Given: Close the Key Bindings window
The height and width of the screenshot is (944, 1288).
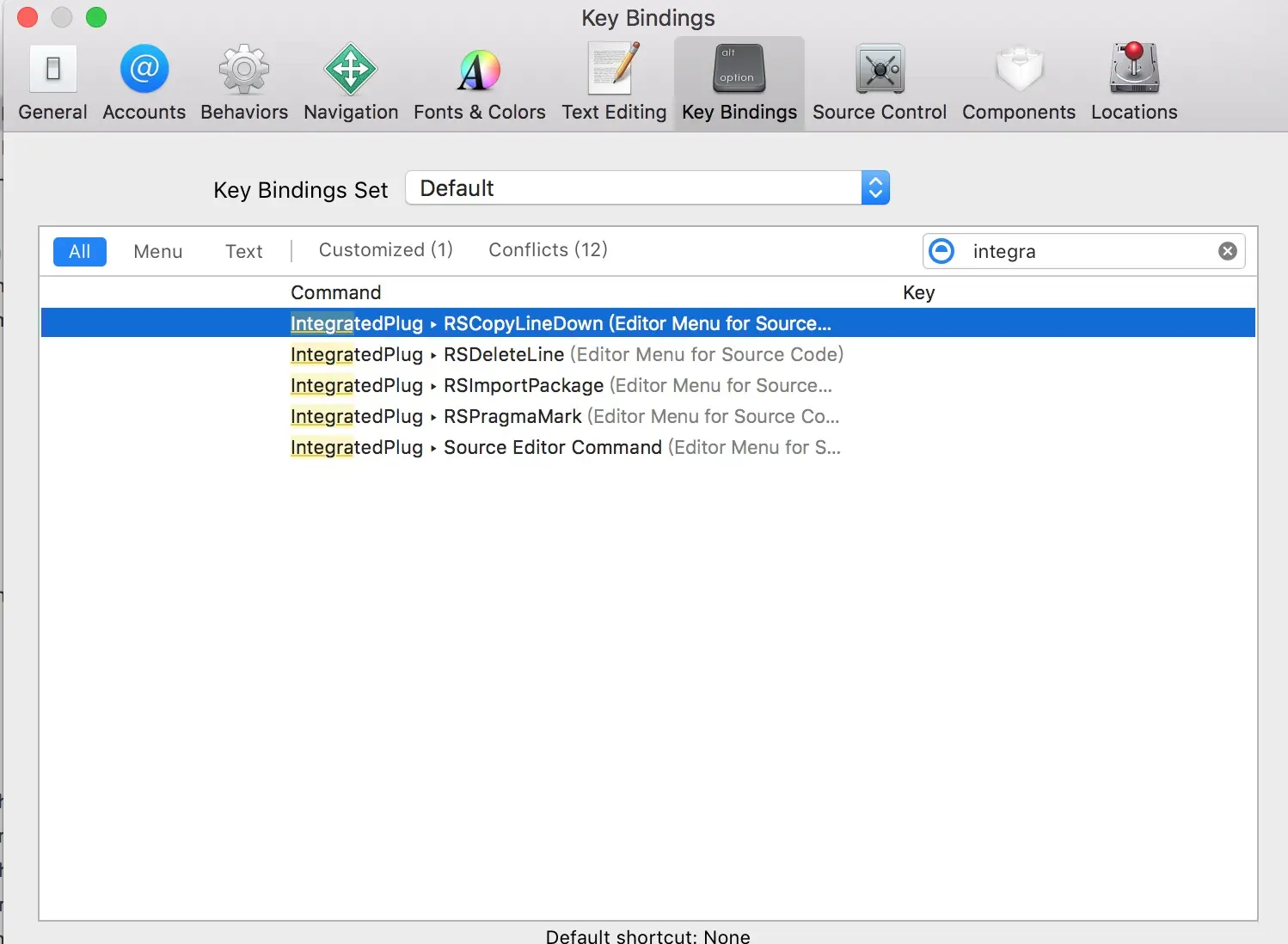Looking at the screenshot, I should pos(28,17).
